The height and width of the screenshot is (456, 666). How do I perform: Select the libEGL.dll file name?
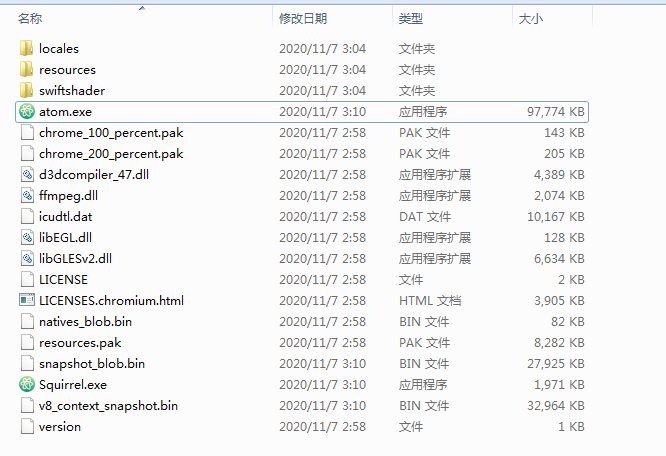tap(65, 238)
